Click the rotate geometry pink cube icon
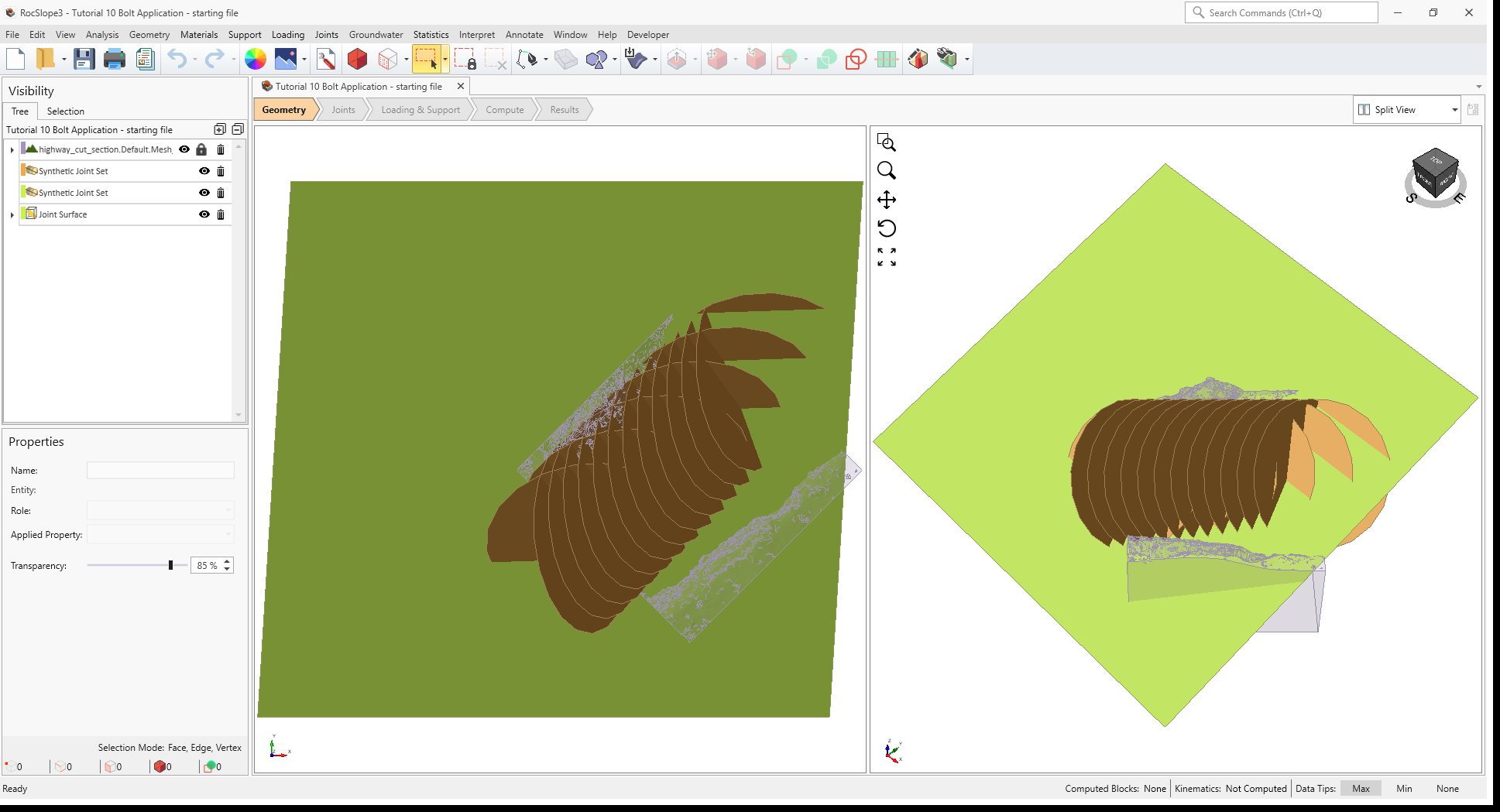Screen dimensions: 1500x812 pos(756,59)
